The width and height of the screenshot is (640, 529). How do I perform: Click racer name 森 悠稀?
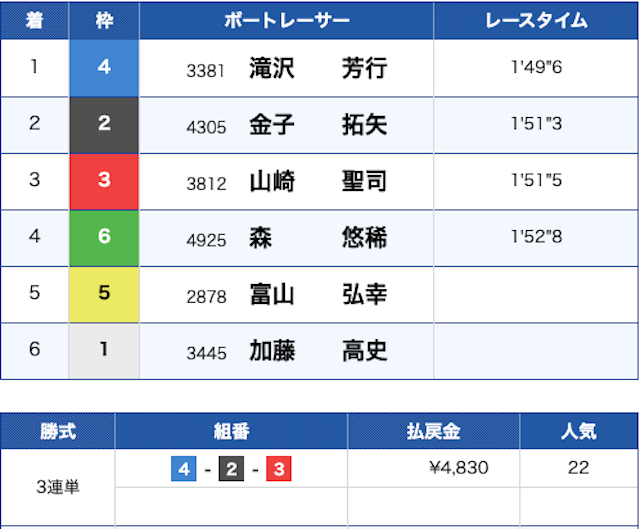317,238
